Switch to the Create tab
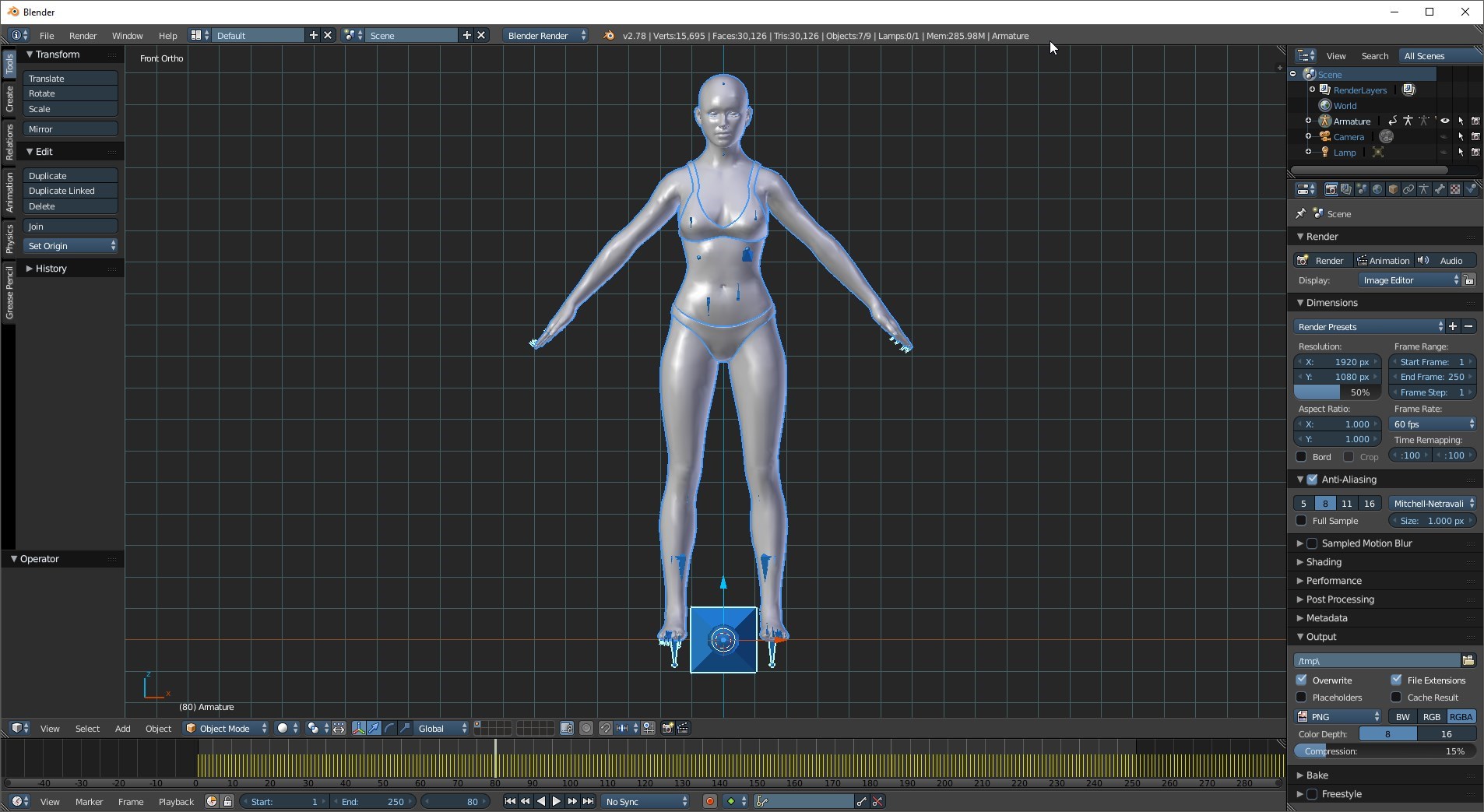 (x=9, y=99)
